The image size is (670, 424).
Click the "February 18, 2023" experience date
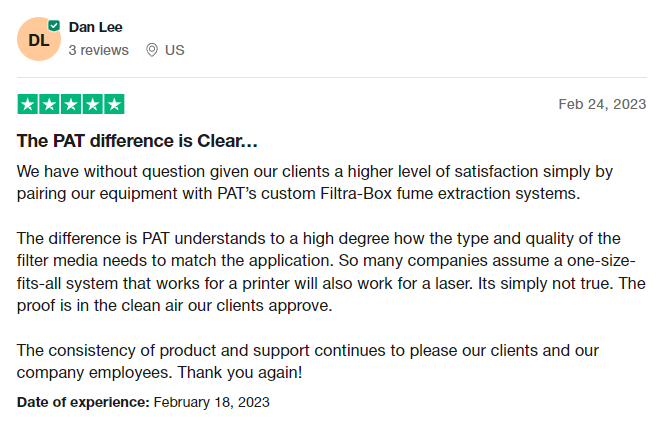click(x=211, y=402)
